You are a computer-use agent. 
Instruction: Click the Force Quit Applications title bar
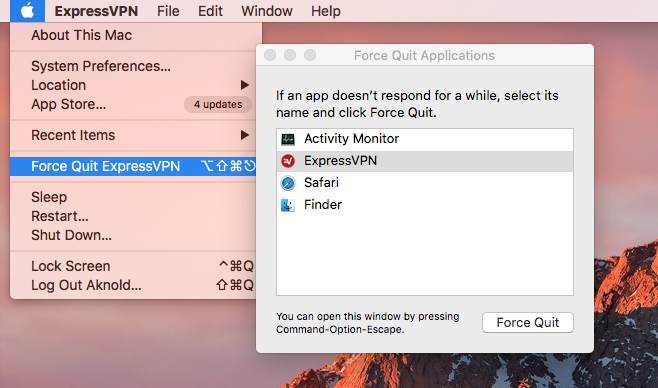click(x=425, y=55)
